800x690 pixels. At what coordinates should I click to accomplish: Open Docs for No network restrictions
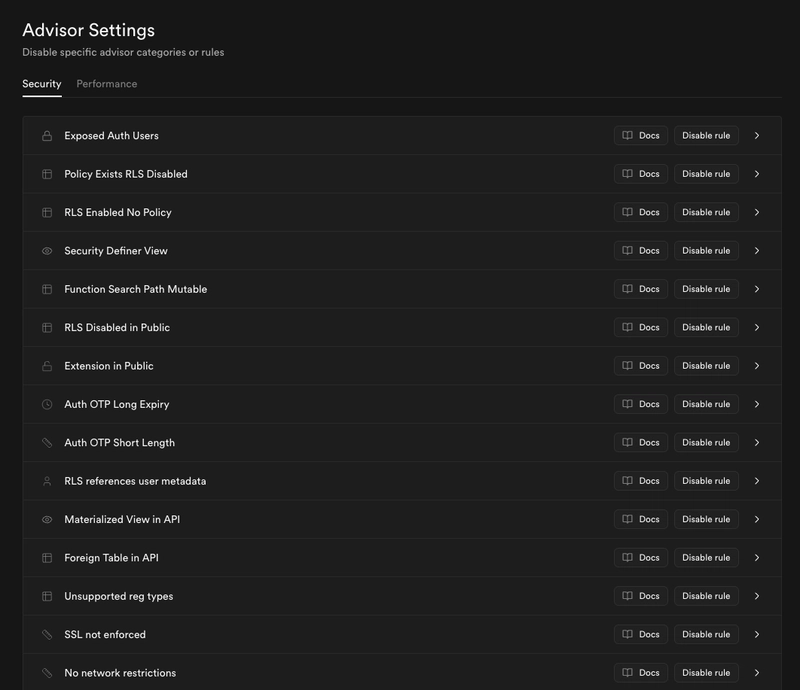pos(641,673)
